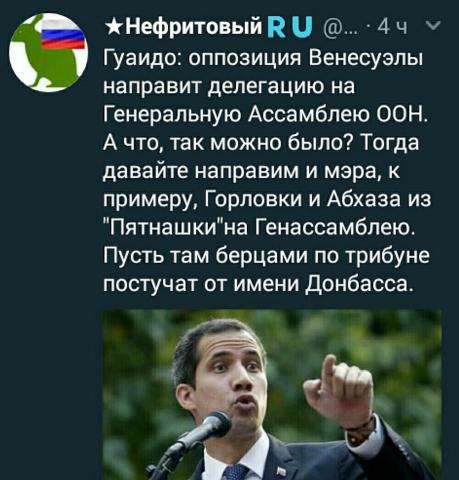Screen dimensions: 459x480
Task: Click the text направит делегацию на
Action: pyautogui.click(x=229, y=87)
